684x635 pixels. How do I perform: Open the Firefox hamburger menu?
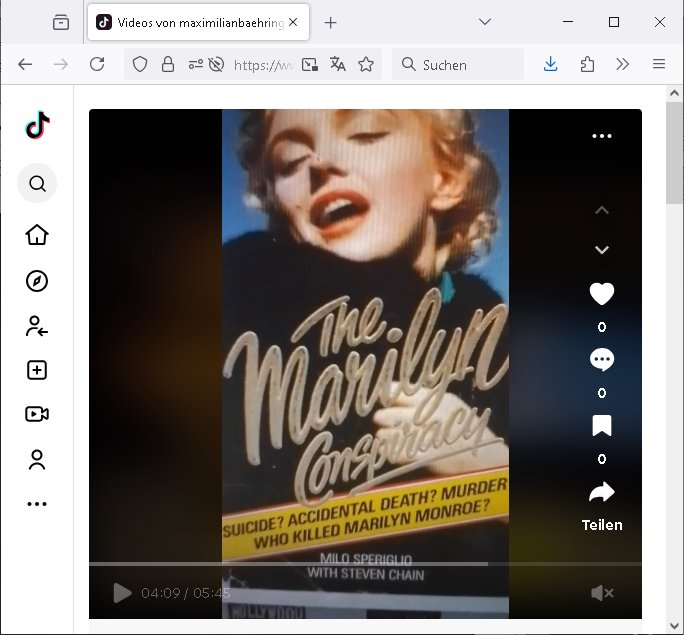pos(659,65)
